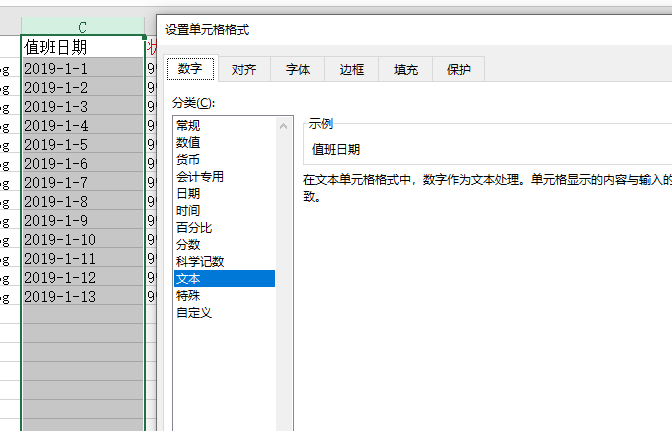Choose 数值 format category
The width and height of the screenshot is (672, 431).
tap(188, 143)
